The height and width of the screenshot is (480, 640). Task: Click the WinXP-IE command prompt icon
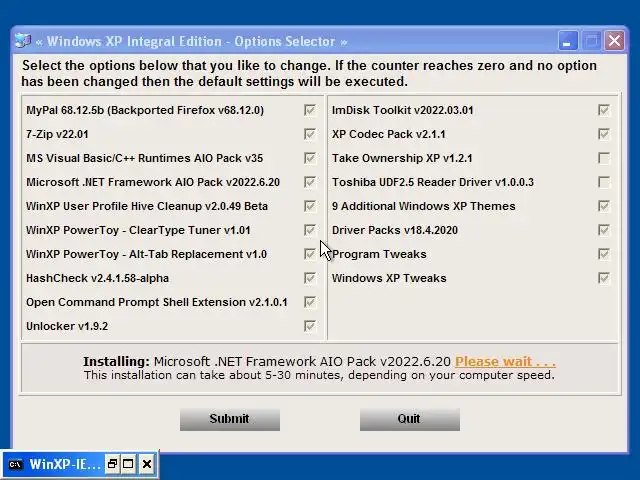tap(16, 464)
